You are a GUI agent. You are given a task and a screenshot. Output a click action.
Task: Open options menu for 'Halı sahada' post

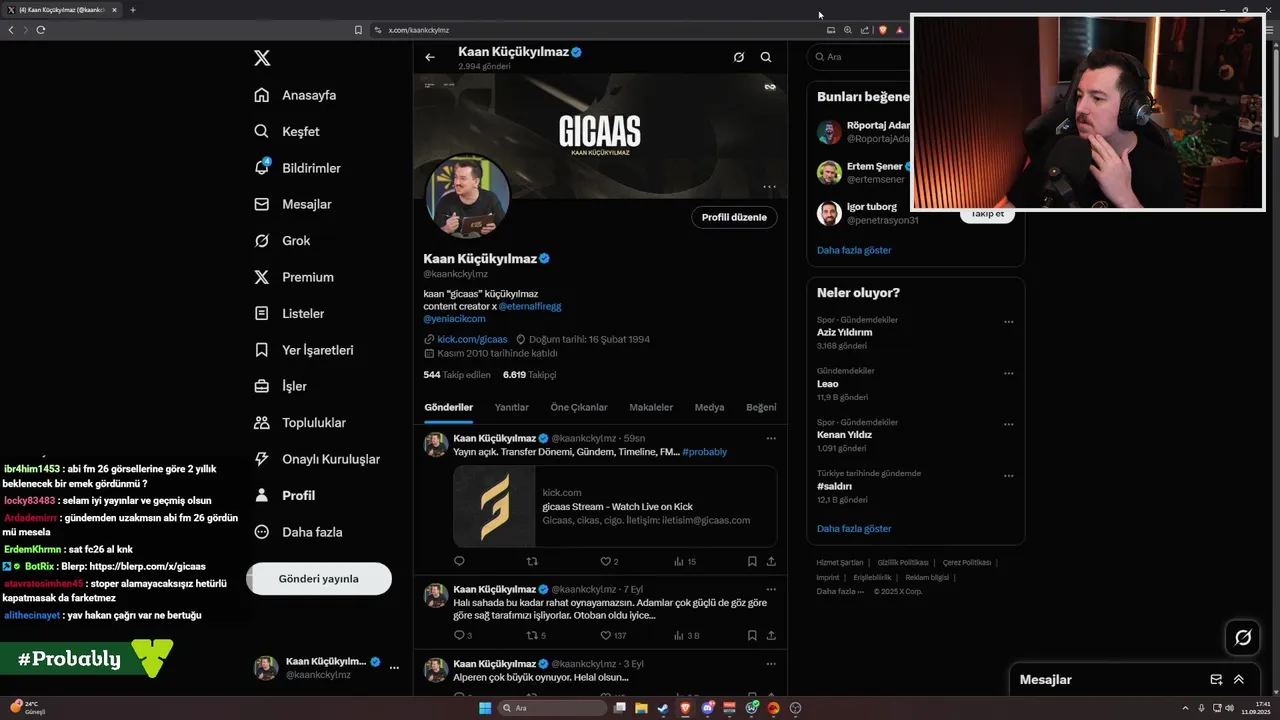click(x=771, y=589)
